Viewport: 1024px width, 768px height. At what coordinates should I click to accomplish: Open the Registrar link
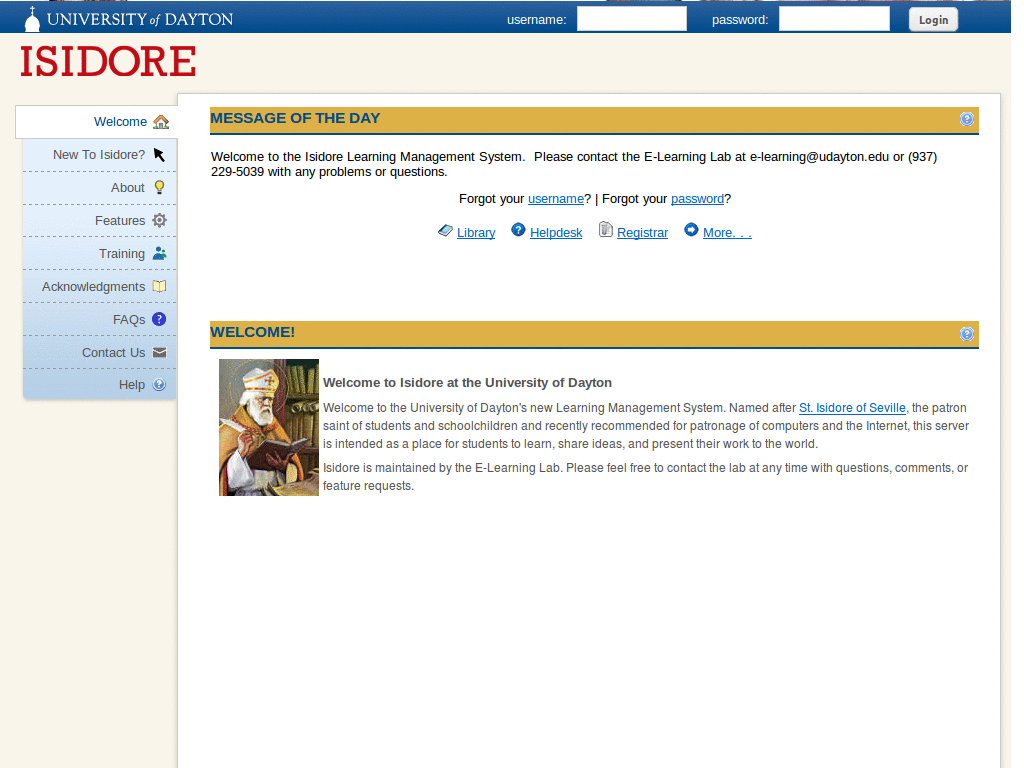(x=643, y=232)
